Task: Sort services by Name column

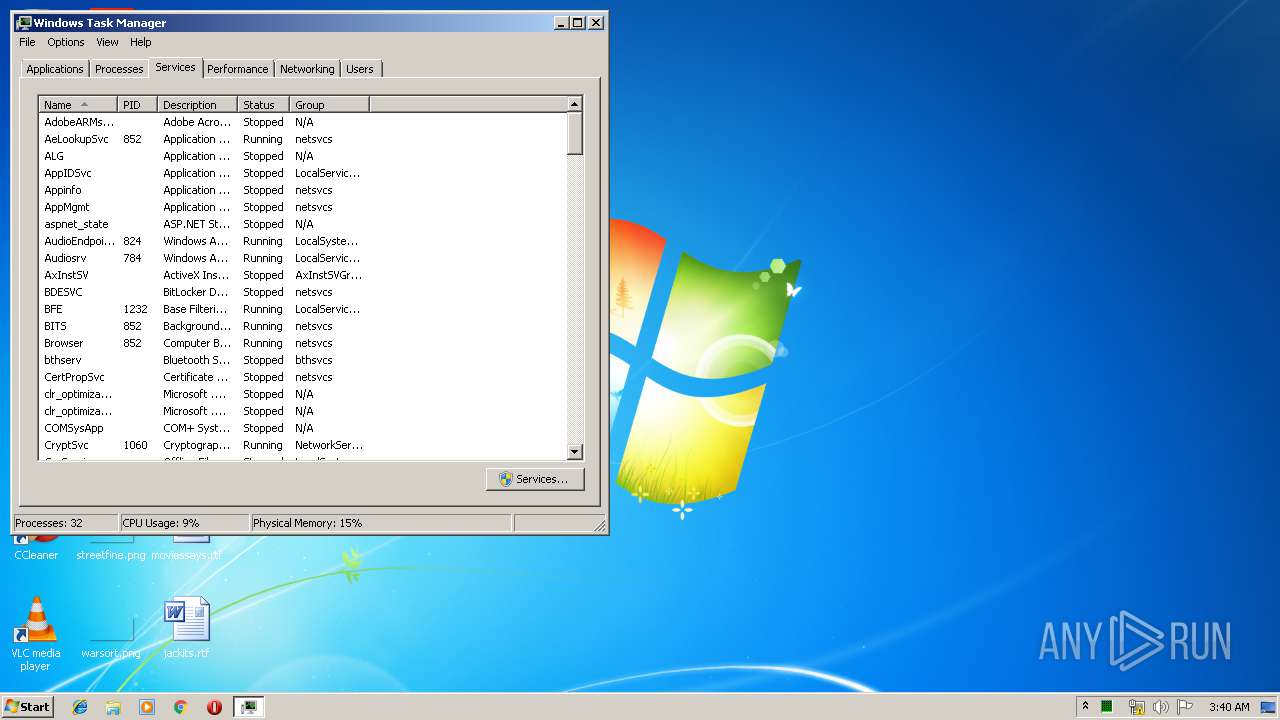Action: (x=78, y=104)
